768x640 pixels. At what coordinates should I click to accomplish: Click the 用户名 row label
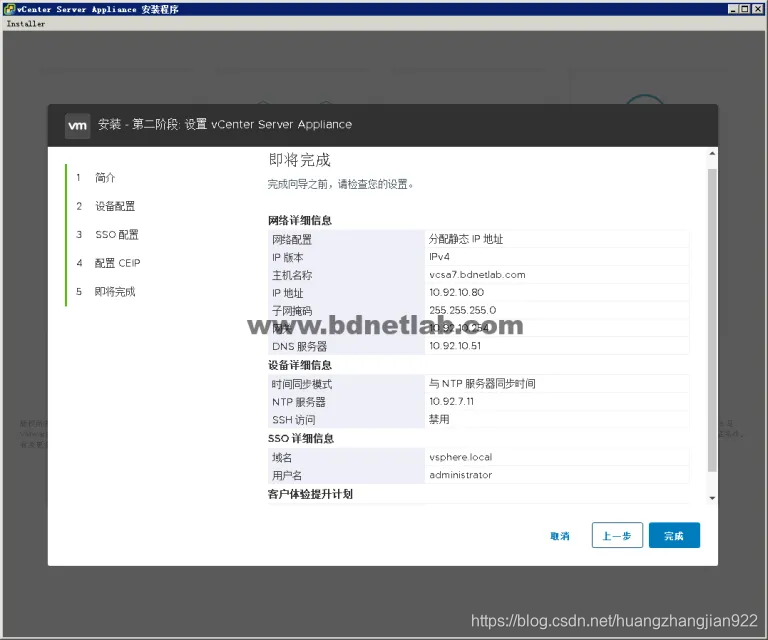[287, 475]
